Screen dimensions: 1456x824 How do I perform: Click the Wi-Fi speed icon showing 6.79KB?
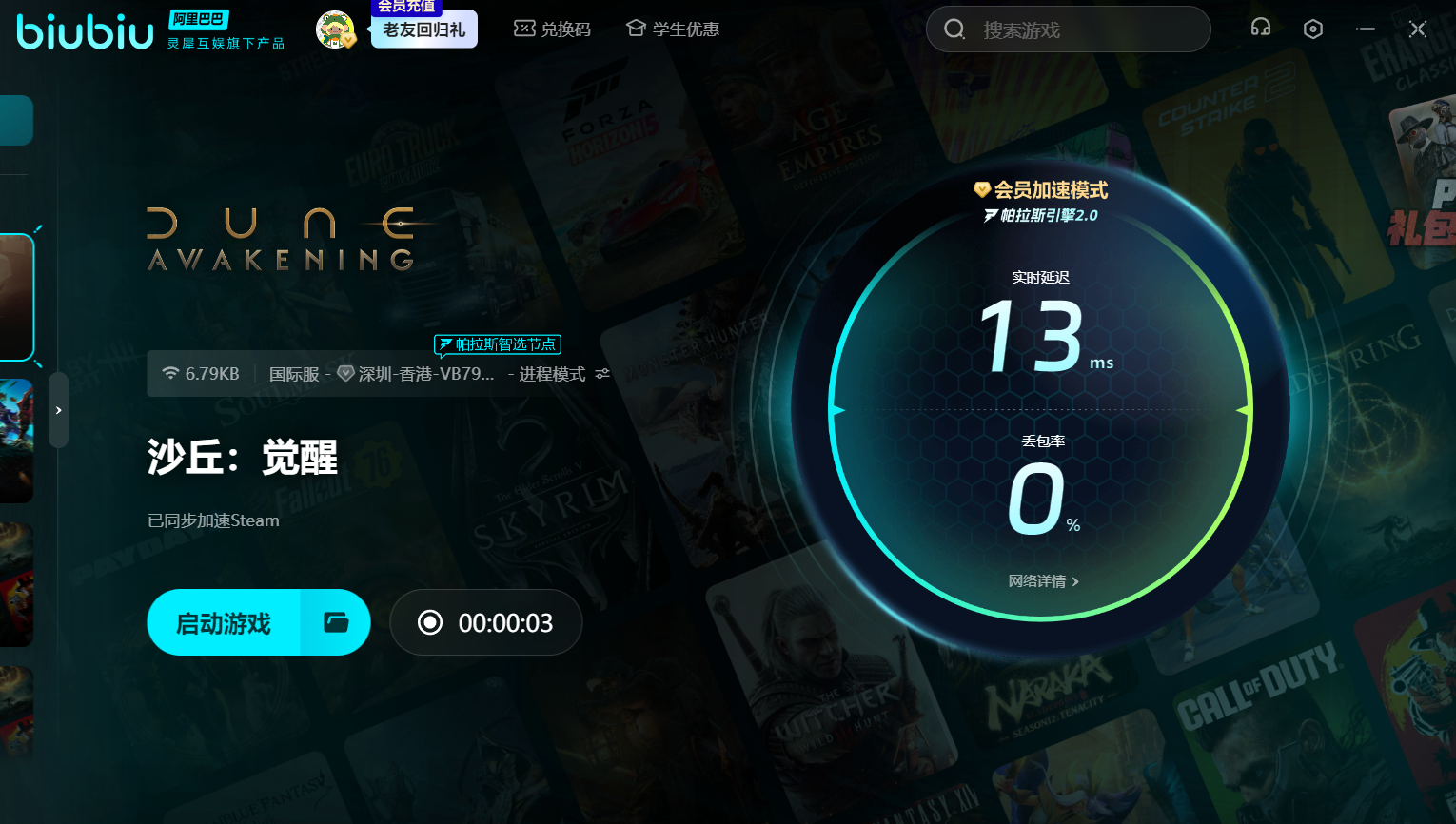coord(170,374)
